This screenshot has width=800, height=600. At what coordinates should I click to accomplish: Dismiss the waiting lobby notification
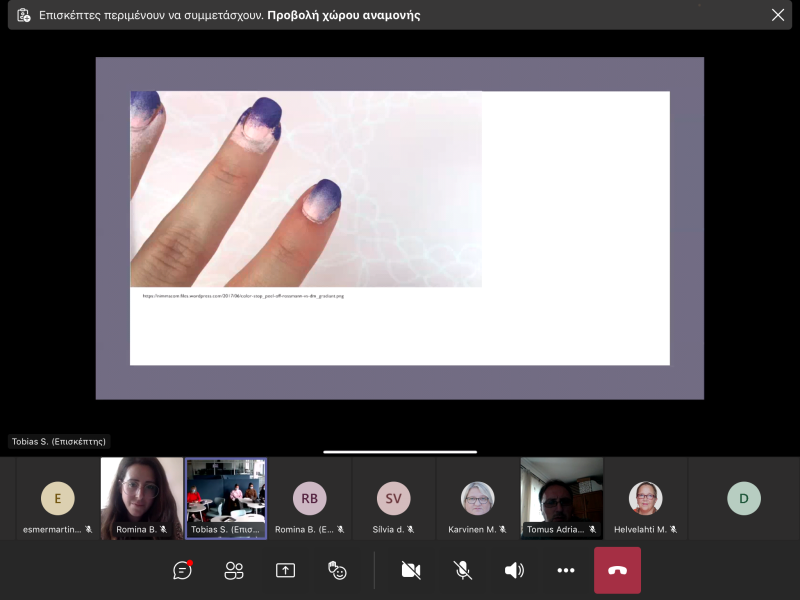pyautogui.click(x=778, y=15)
